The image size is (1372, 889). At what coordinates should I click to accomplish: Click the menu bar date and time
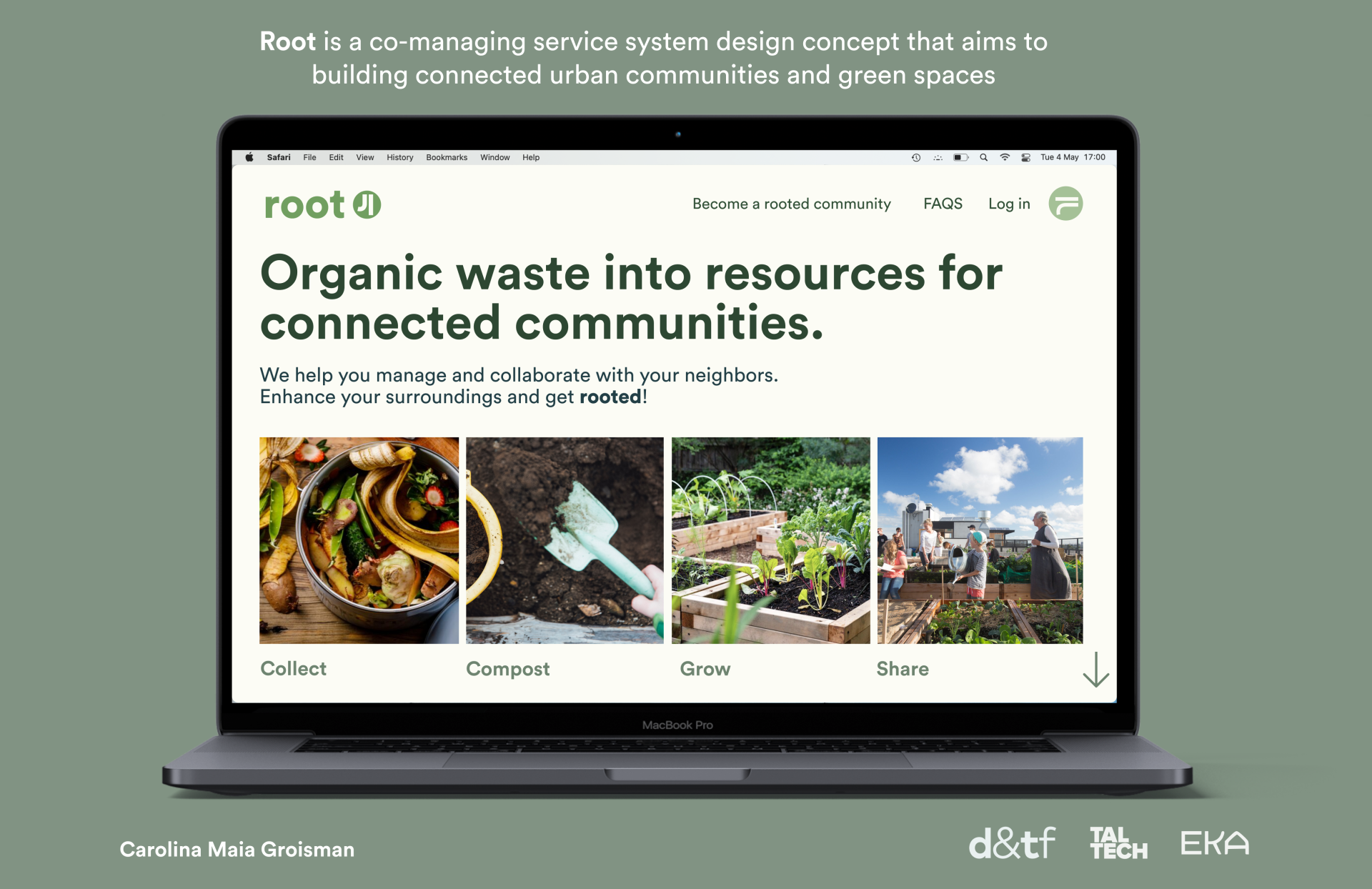point(1073,157)
